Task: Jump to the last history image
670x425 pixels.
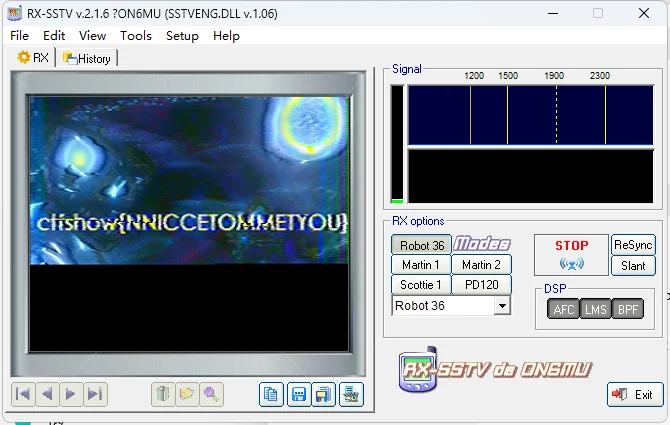Action: pos(95,395)
